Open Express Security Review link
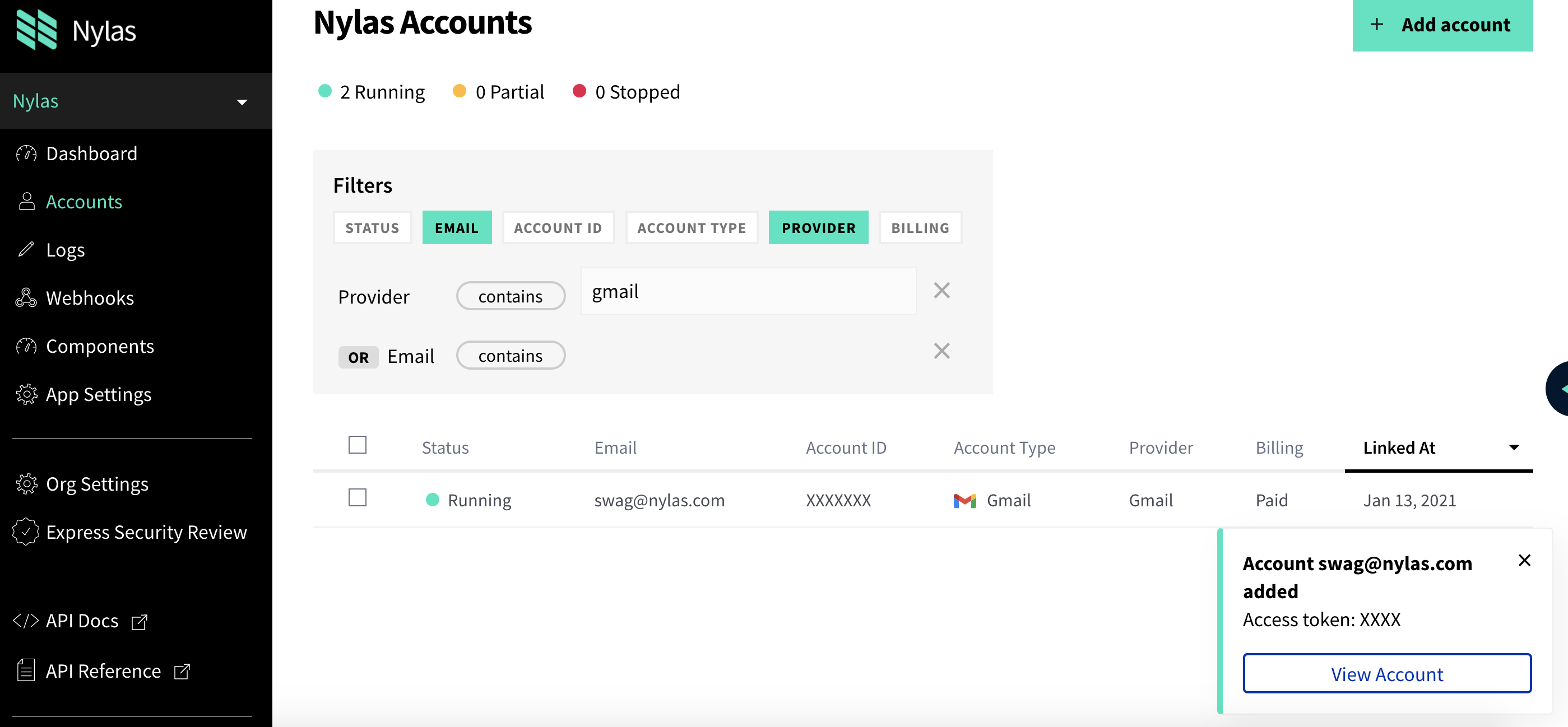The image size is (1568, 727). point(147,532)
